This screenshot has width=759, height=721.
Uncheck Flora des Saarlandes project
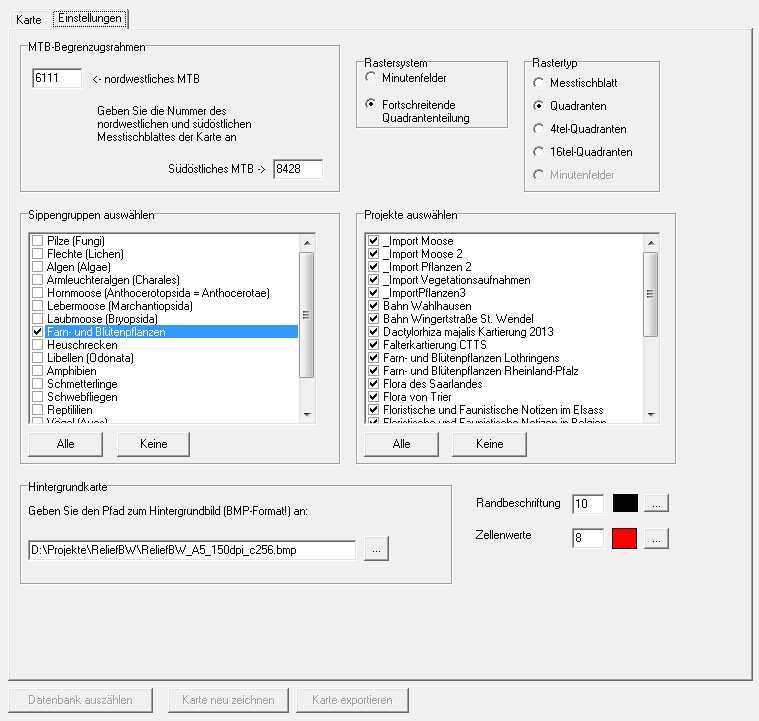(373, 384)
